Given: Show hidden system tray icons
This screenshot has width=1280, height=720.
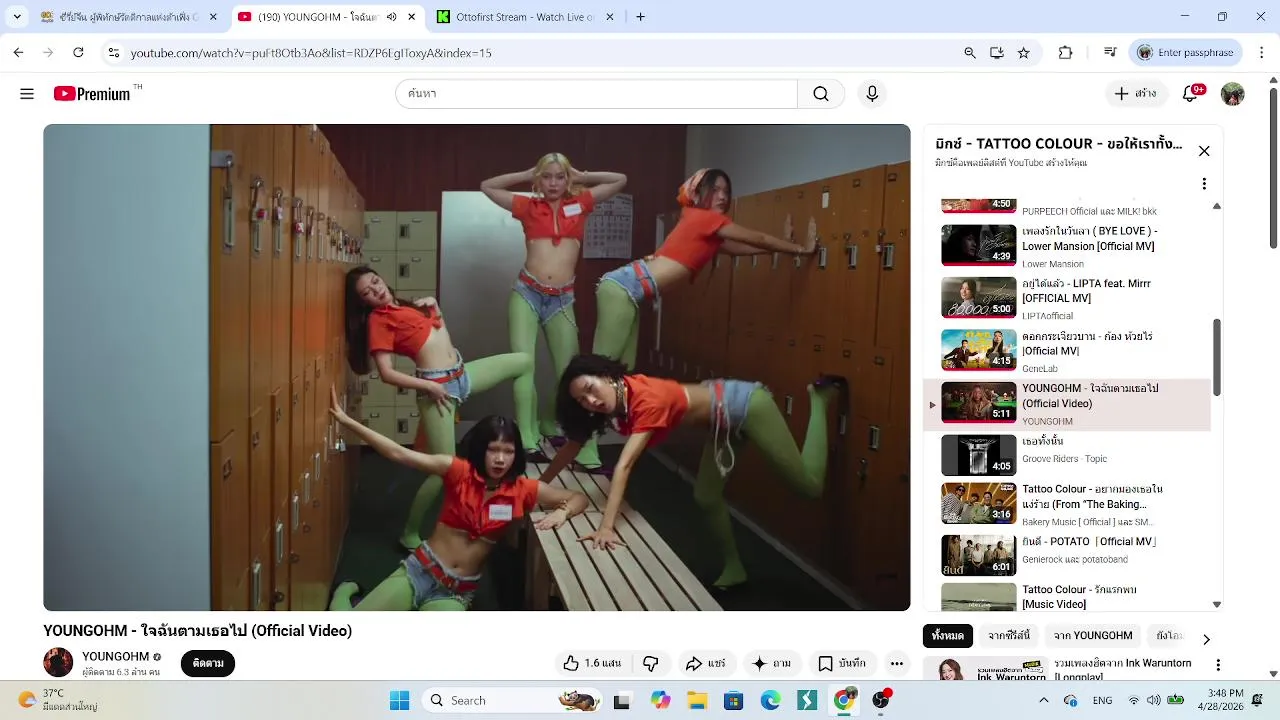Looking at the screenshot, I should (1043, 700).
